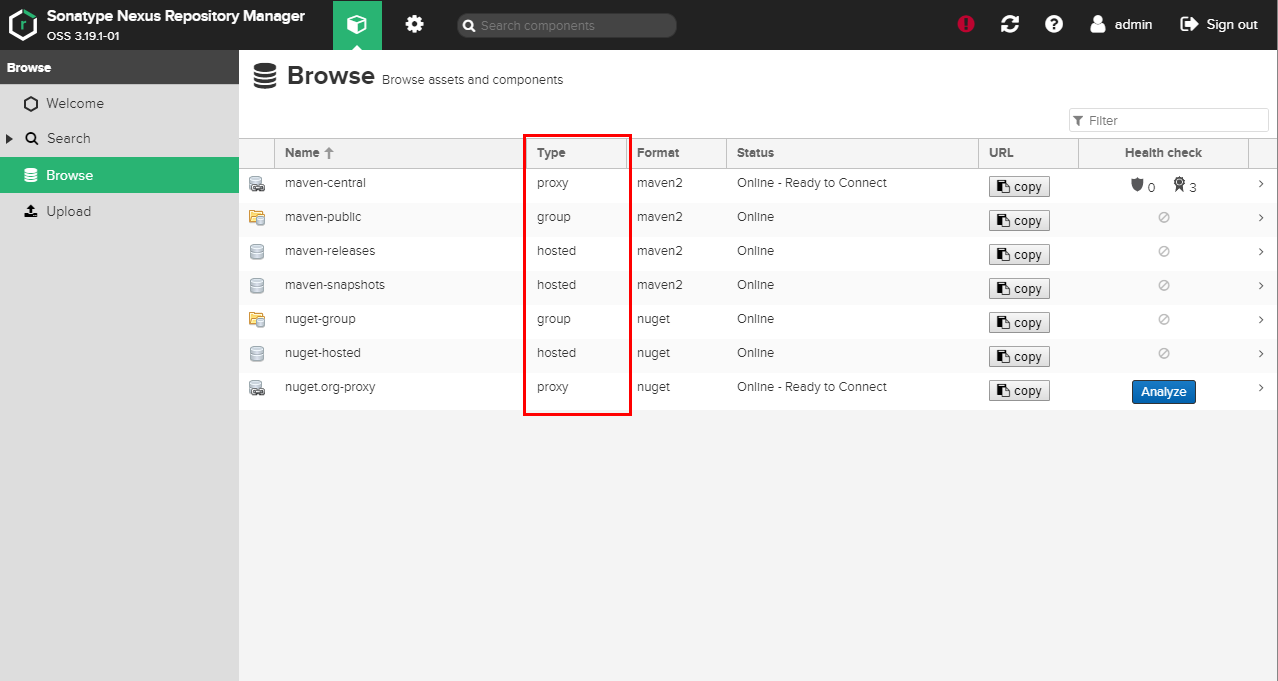Viewport: 1278px width, 681px height.
Task: Click the nuget.org-proxy repository icon
Action: pos(257,388)
